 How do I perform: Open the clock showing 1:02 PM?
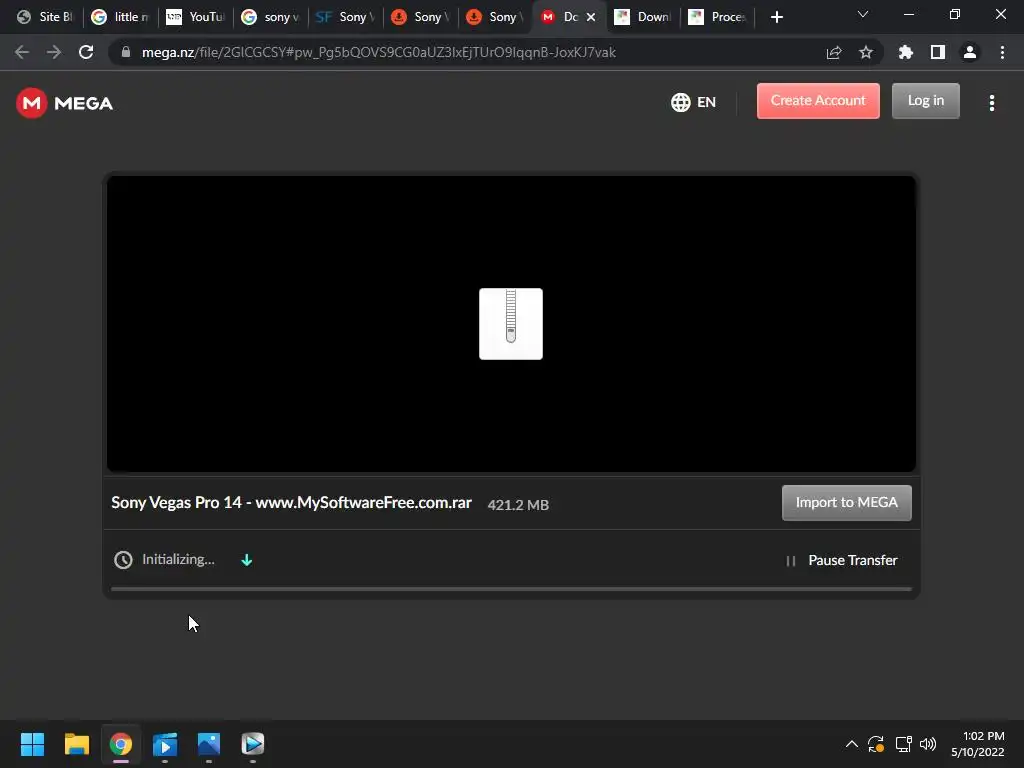tap(978, 744)
